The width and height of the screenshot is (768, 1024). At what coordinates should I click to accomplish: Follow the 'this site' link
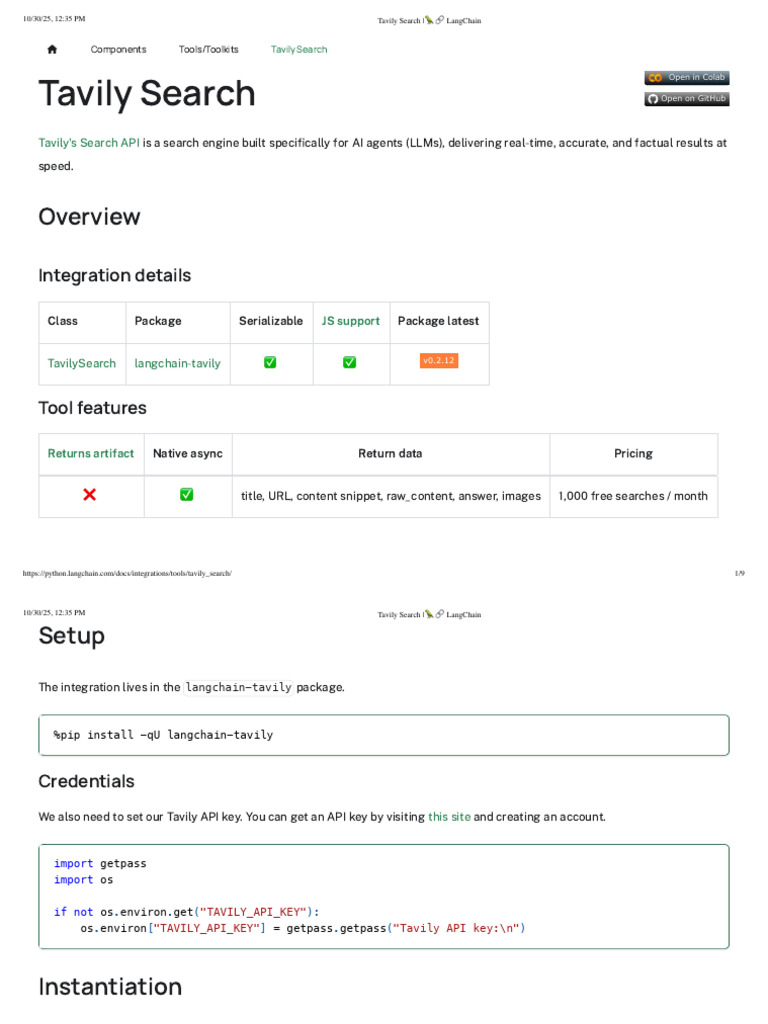(x=449, y=817)
